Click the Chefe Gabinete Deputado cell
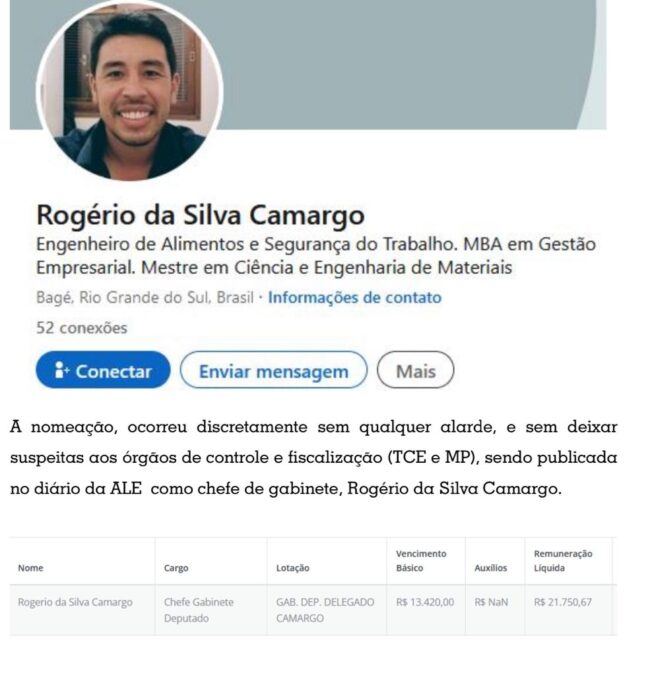Screen dimensions: 650x676 [199, 610]
